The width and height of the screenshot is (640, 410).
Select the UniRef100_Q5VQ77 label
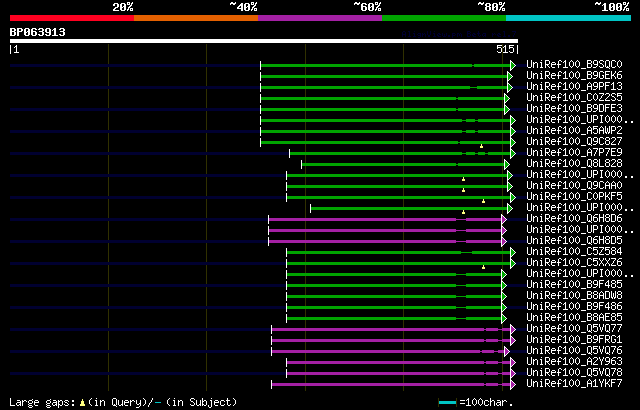tap(574, 329)
